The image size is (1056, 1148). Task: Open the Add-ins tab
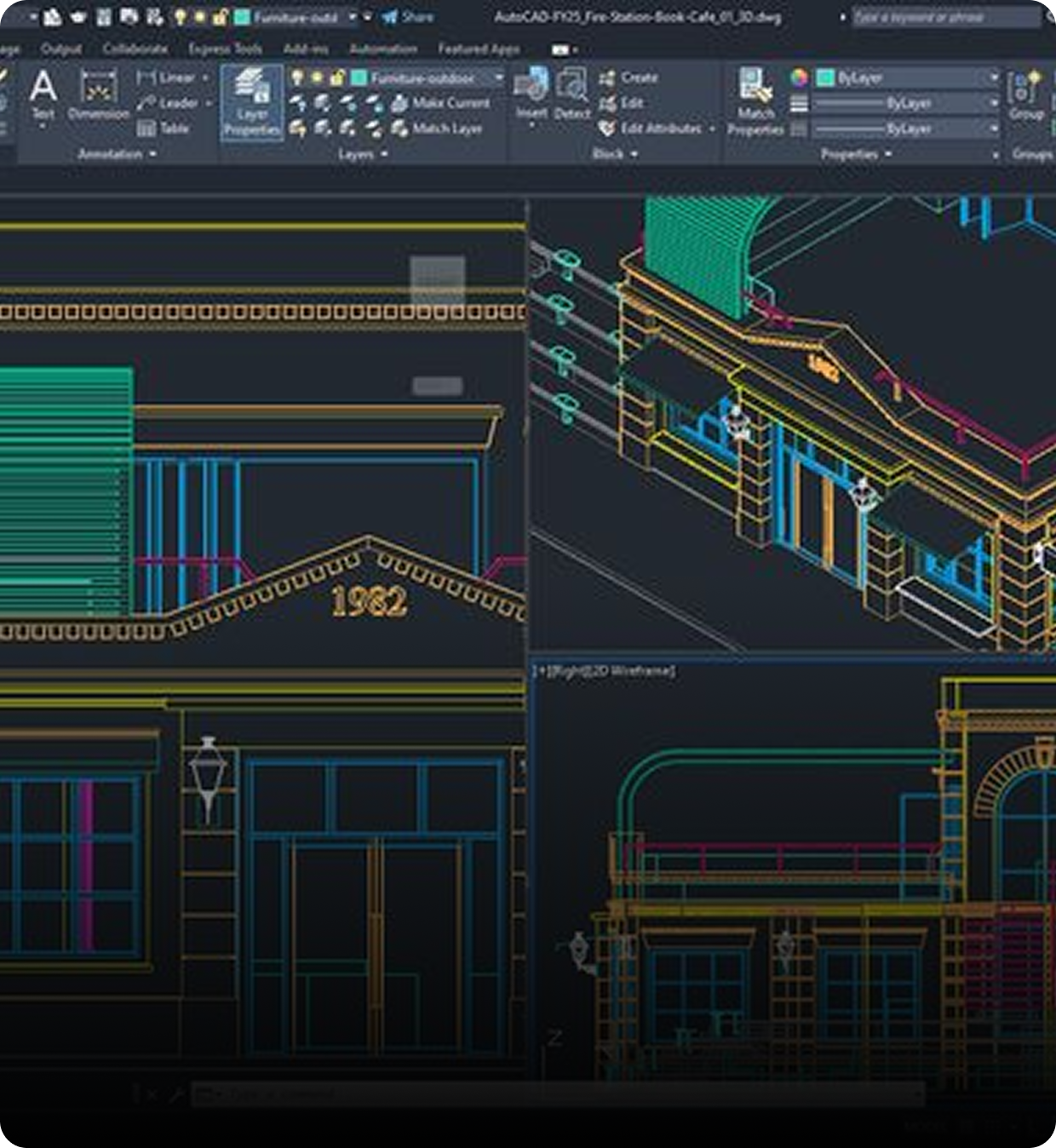(x=306, y=49)
